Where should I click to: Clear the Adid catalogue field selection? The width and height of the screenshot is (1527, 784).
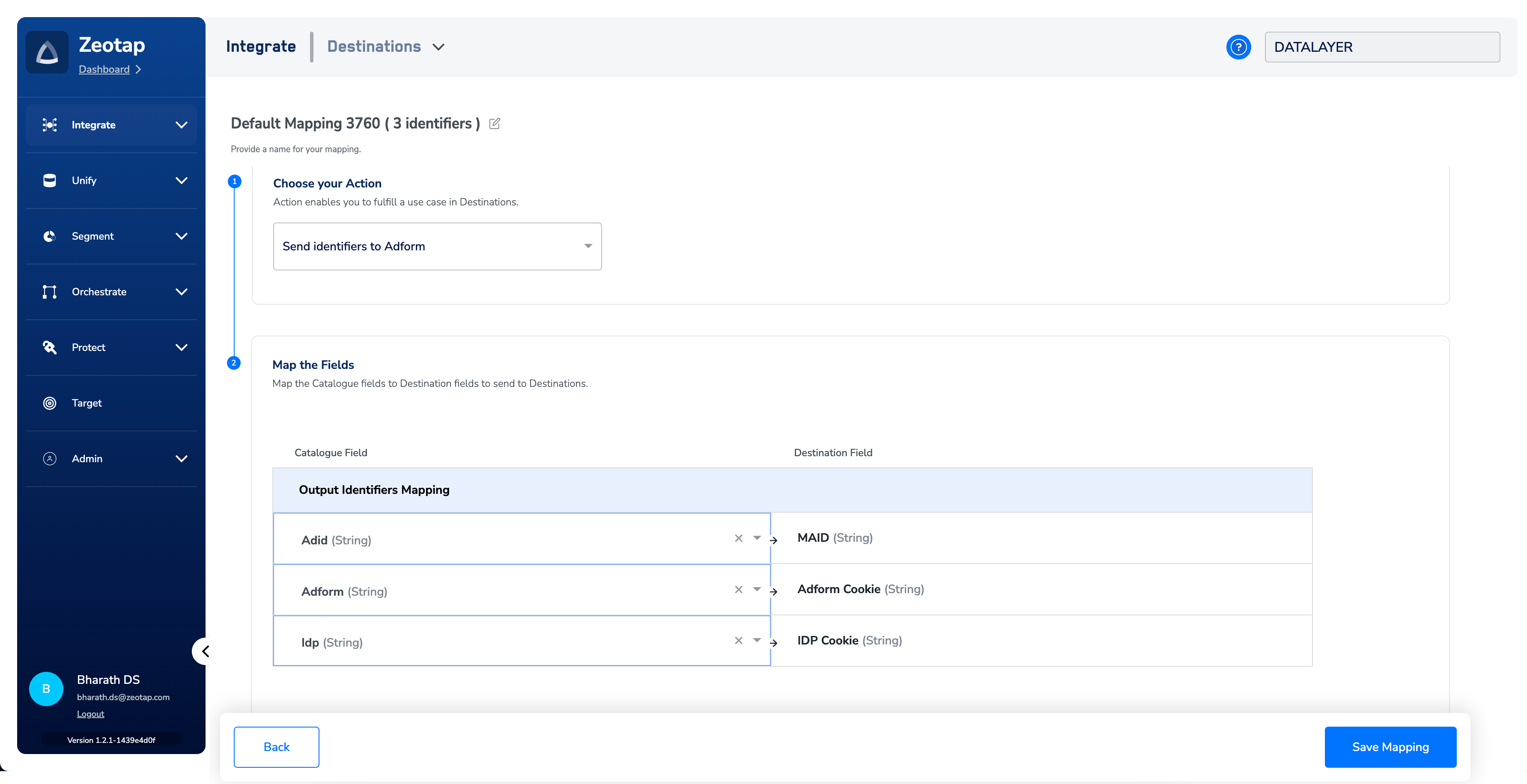(x=739, y=538)
